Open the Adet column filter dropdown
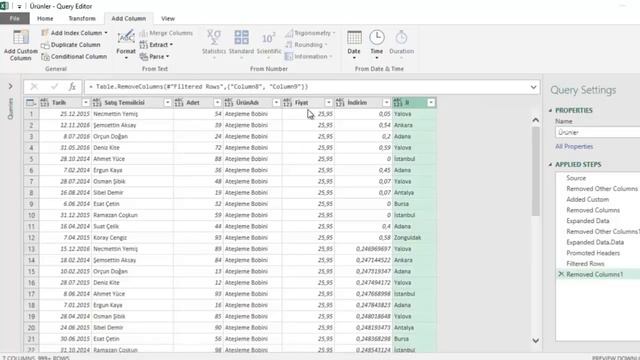This screenshot has height=360, width=640. [x=217, y=102]
